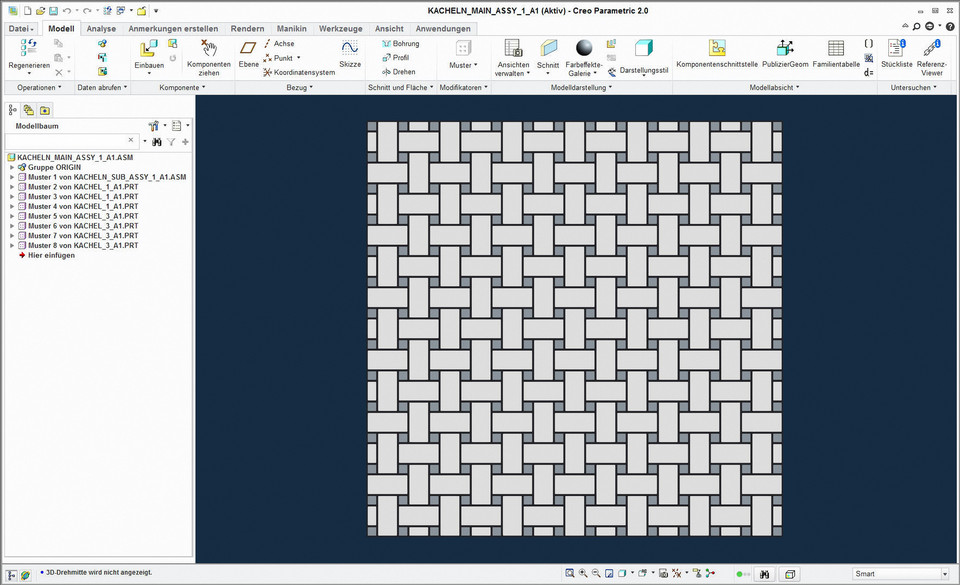
Task: Select the Komponenten ziehen tool
Action: (x=208, y=49)
